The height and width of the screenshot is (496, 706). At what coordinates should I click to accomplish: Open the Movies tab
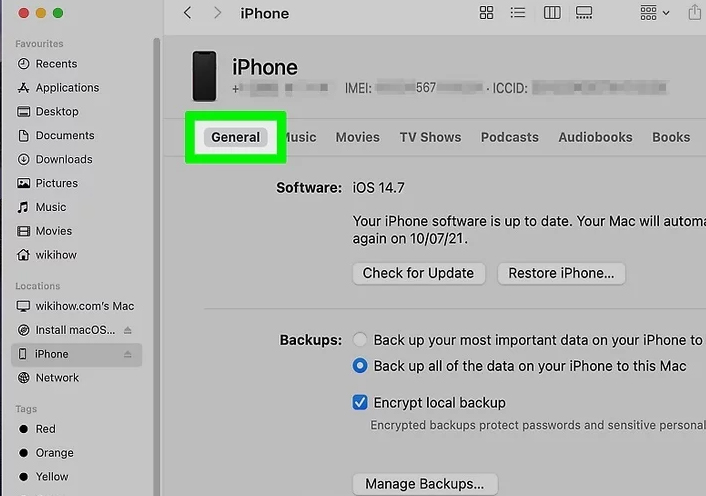pos(358,137)
